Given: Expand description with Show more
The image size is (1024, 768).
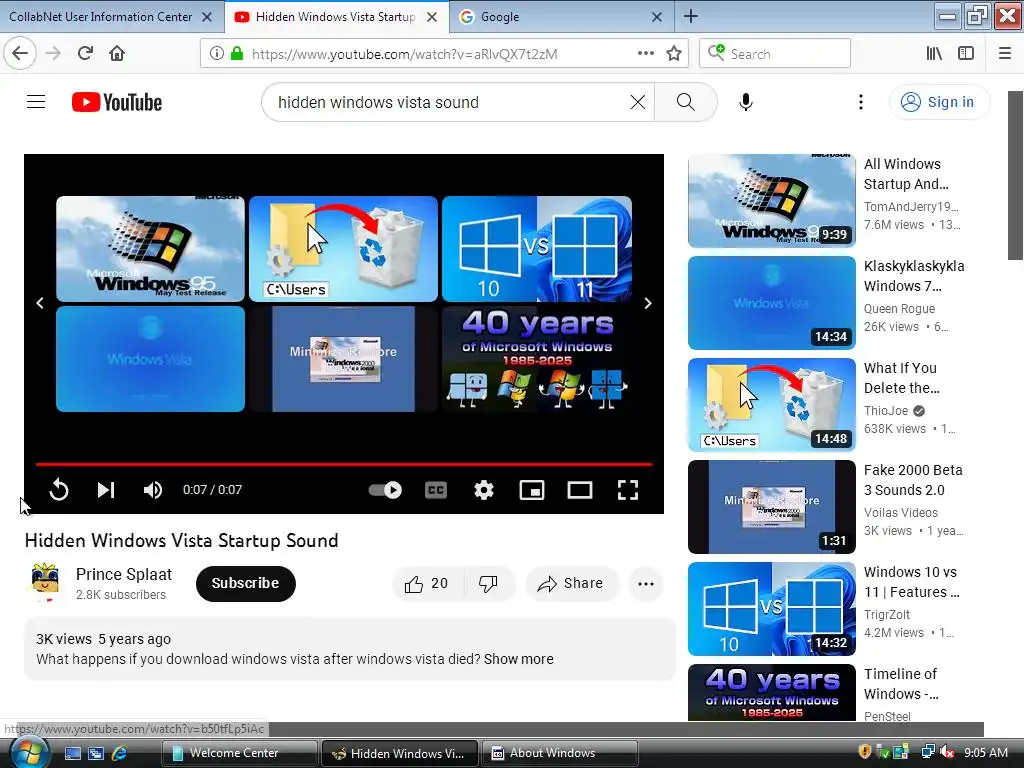Looking at the screenshot, I should tap(519, 659).
